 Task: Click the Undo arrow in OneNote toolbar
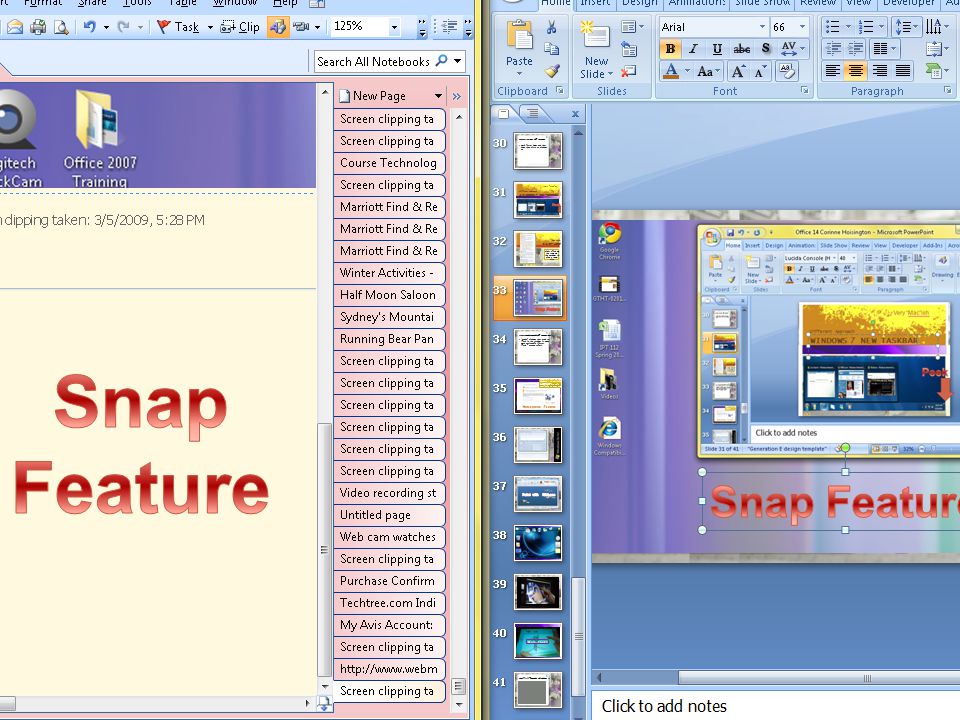[89, 27]
